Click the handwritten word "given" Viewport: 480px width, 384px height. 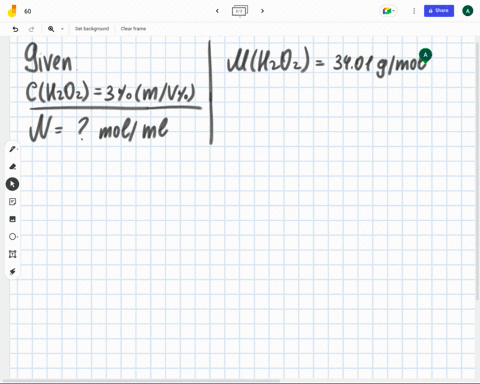[x=48, y=58]
